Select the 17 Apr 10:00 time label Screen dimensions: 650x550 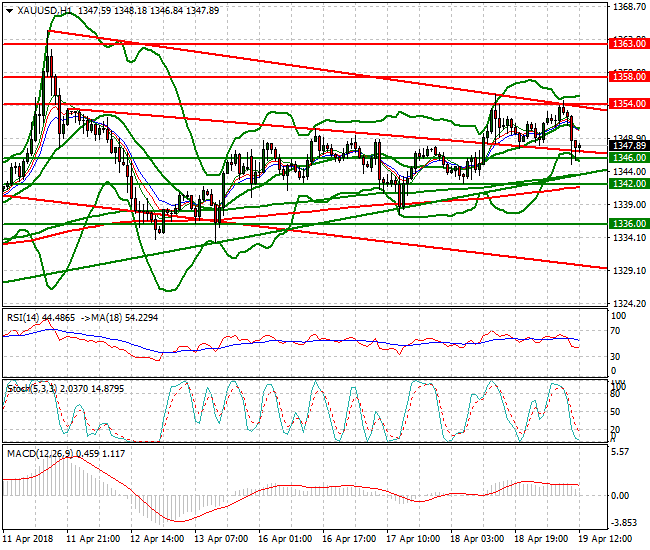tap(413, 539)
